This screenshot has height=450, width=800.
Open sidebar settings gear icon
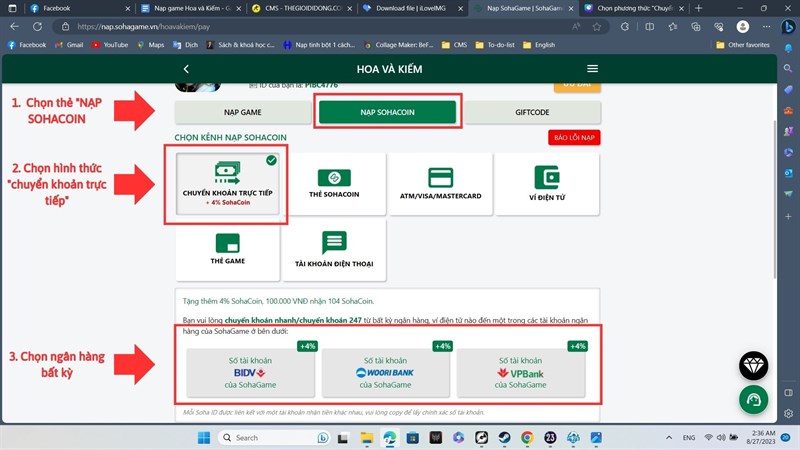pyautogui.click(x=788, y=413)
